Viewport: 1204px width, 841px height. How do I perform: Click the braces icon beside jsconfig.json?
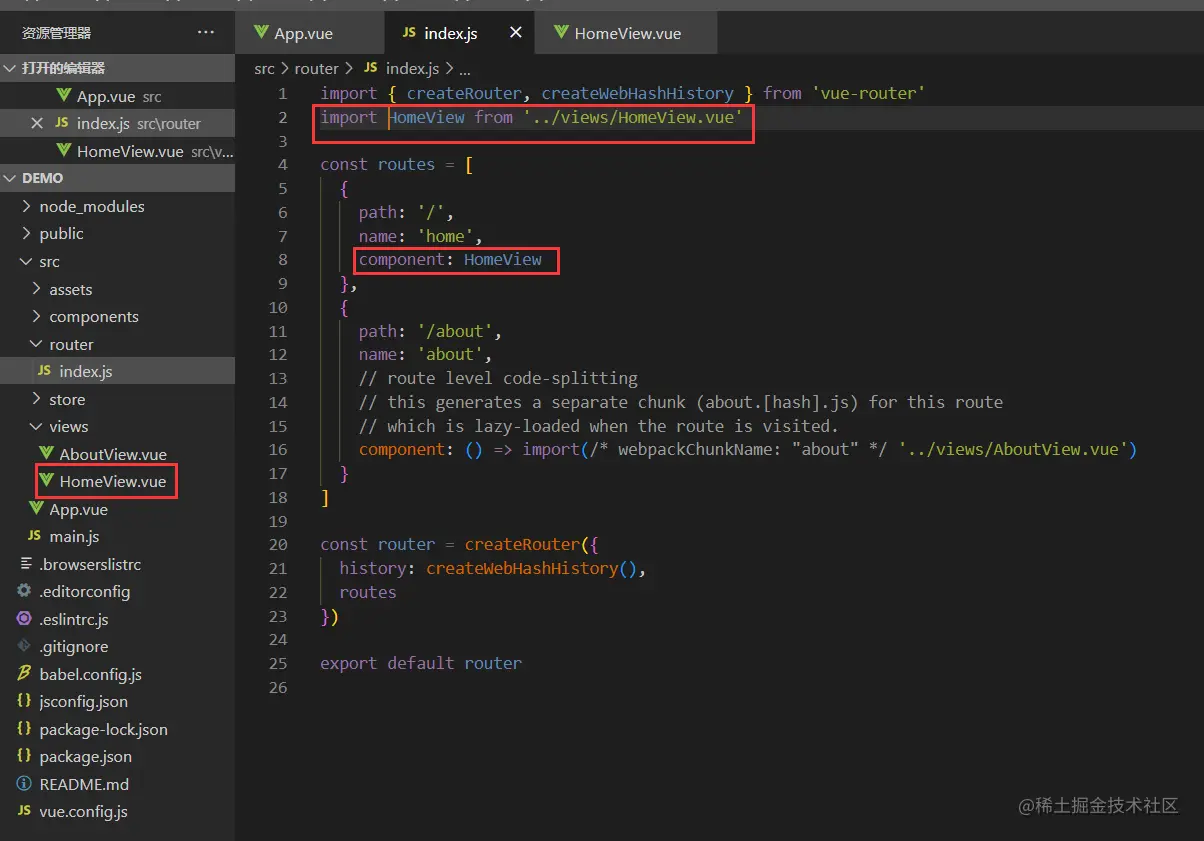25,702
